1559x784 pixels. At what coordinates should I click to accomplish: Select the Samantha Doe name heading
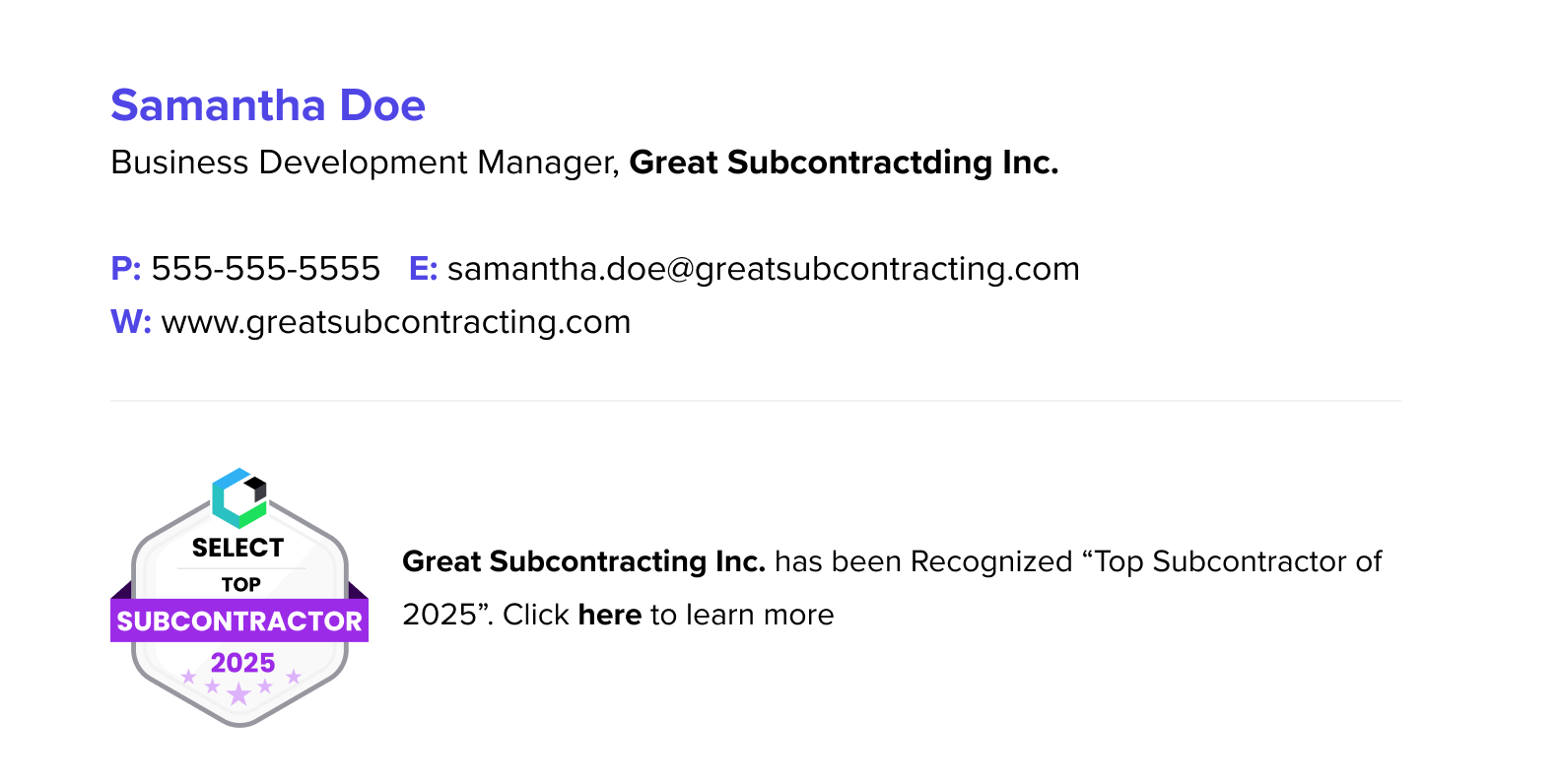pos(268,105)
